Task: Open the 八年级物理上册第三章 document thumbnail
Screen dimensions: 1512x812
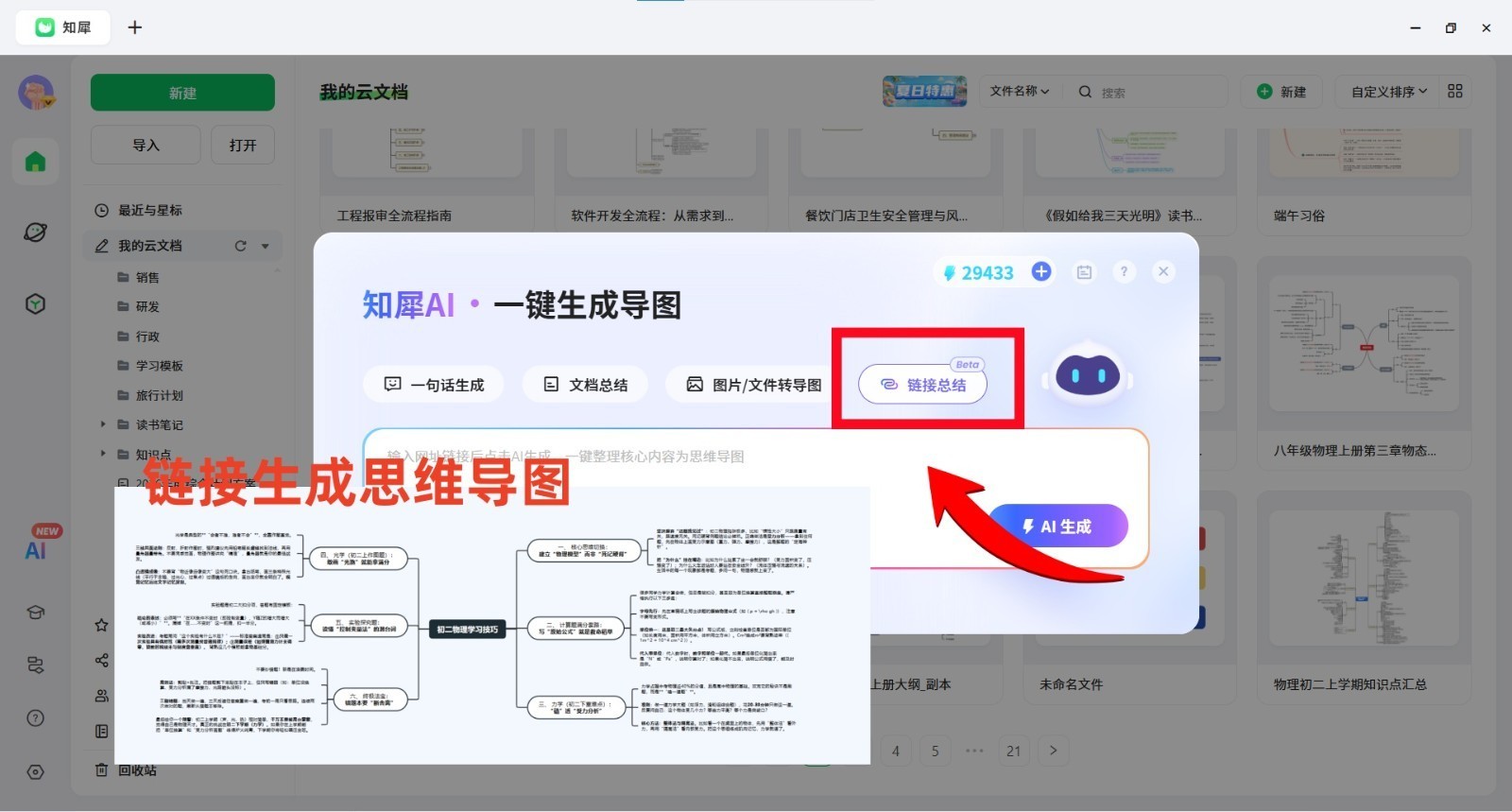Action: coord(1364,345)
